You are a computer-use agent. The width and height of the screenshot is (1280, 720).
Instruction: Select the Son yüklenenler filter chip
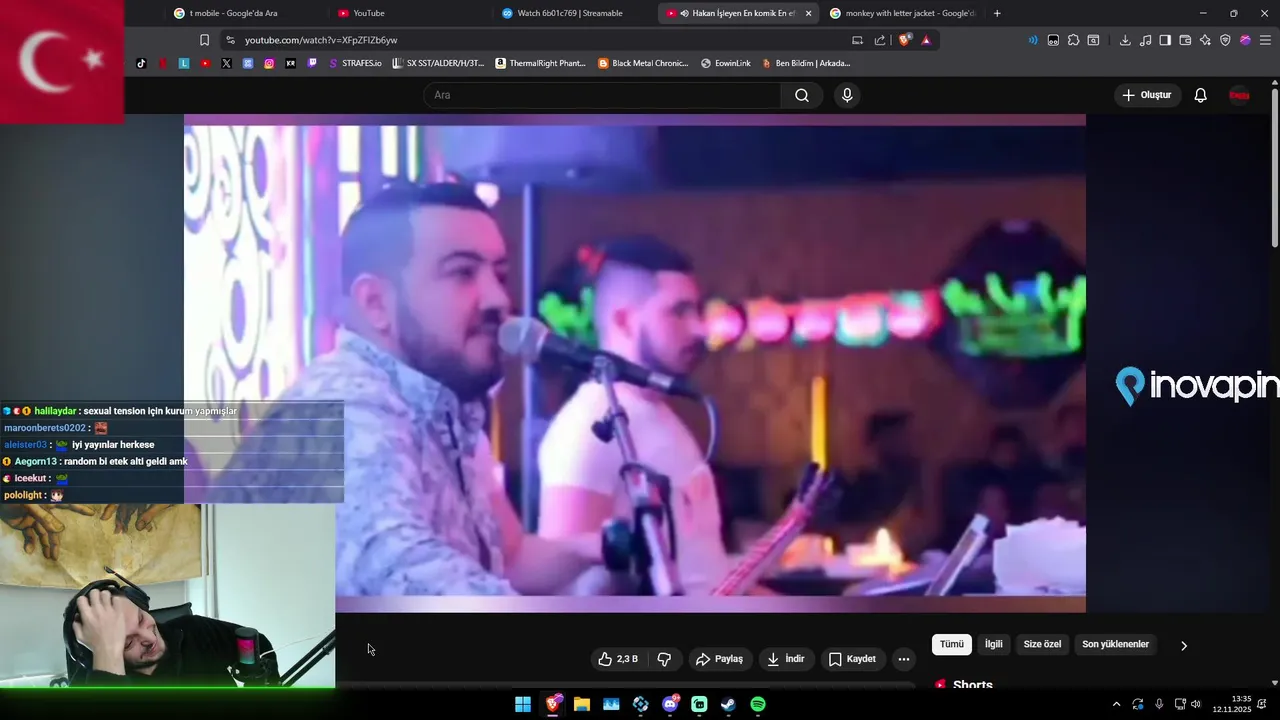pyautogui.click(x=1115, y=644)
